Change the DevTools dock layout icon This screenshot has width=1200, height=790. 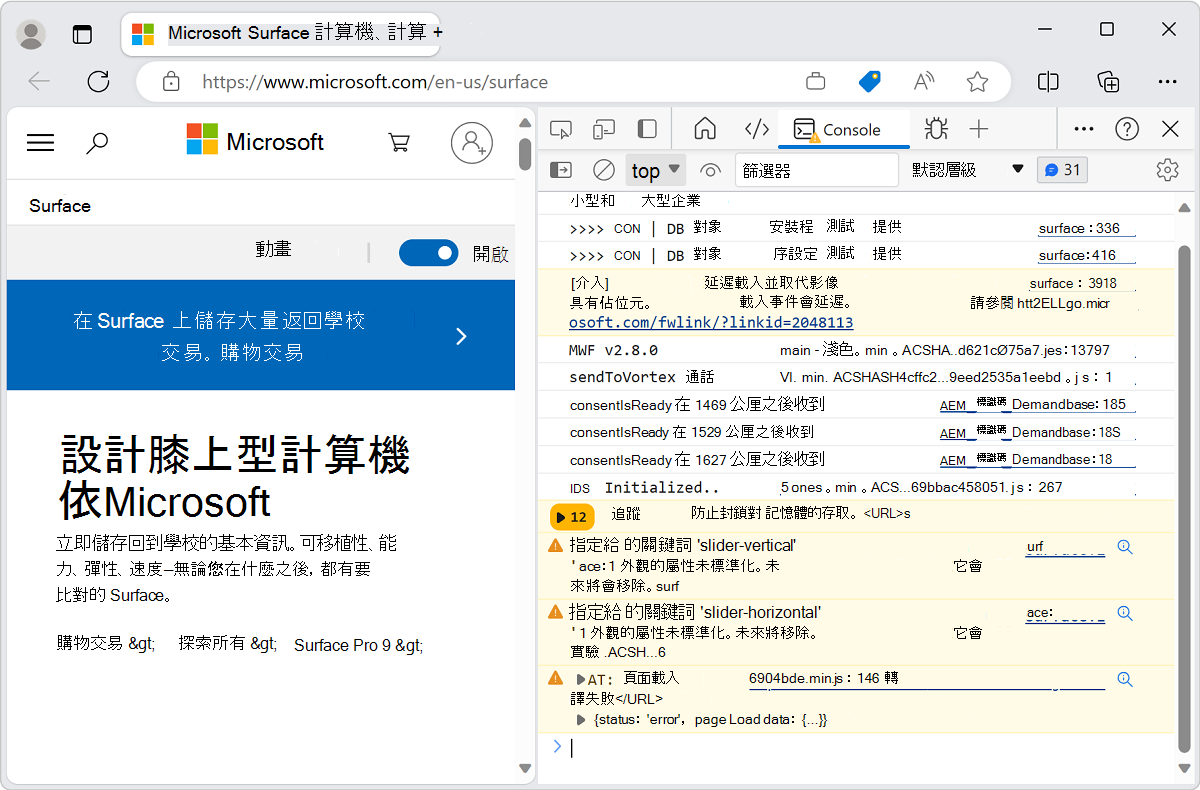pyautogui.click(x=647, y=128)
